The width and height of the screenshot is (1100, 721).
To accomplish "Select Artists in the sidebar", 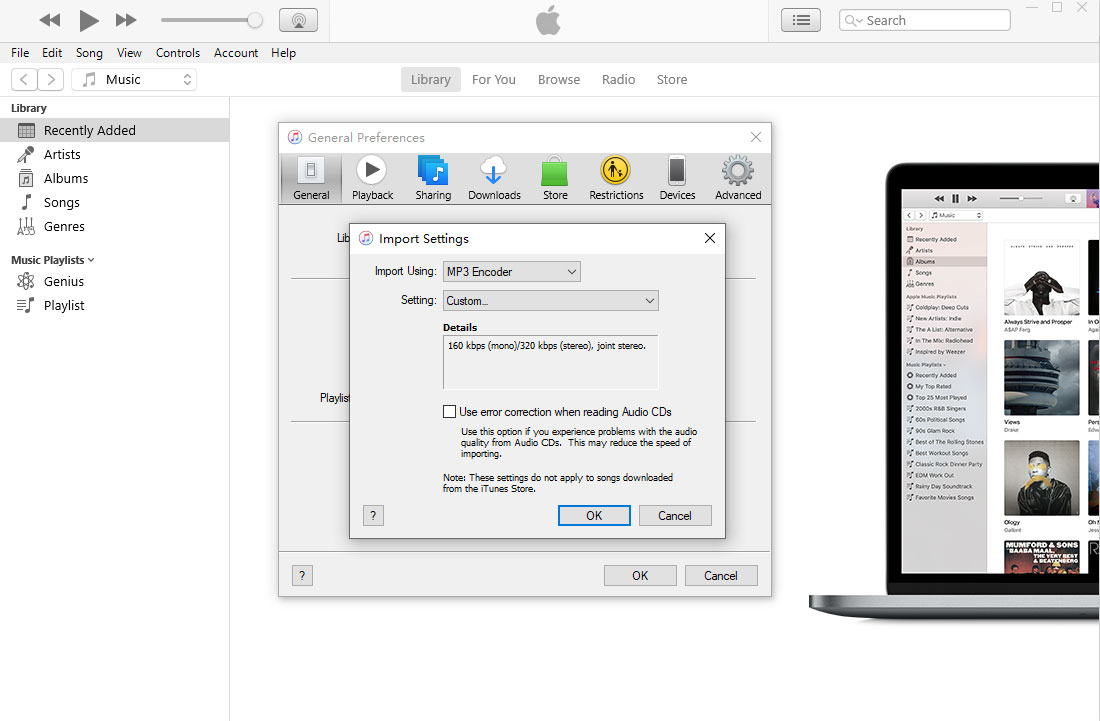I will tap(114, 154).
